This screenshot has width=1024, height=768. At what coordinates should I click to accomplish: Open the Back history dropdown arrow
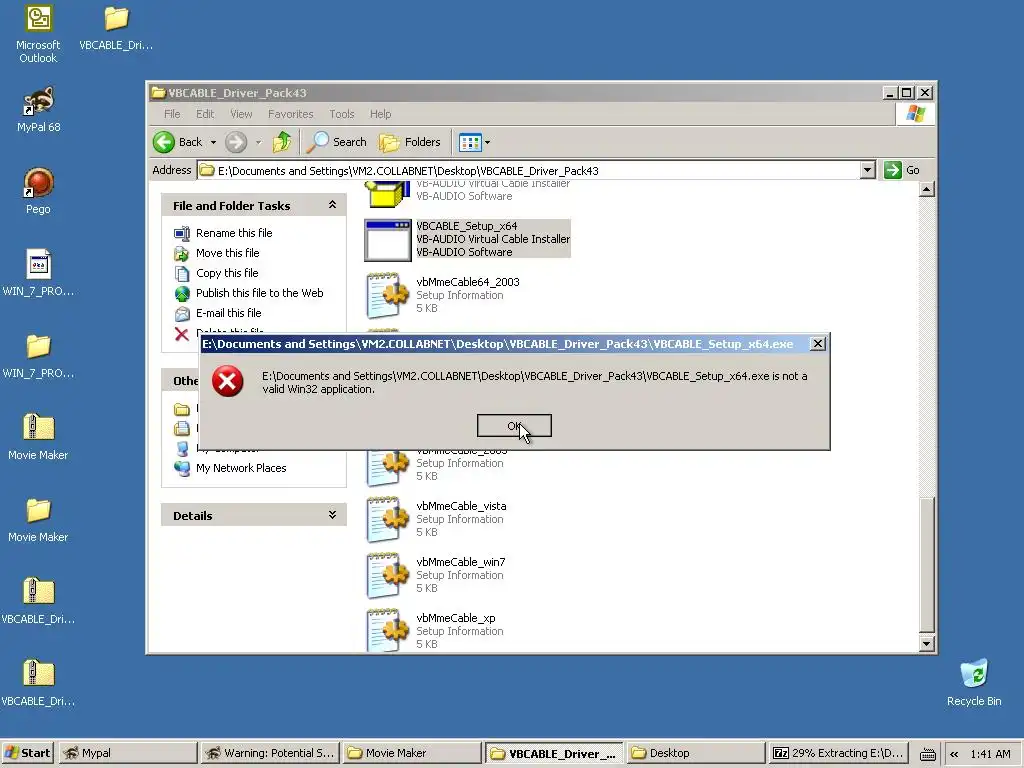pyautogui.click(x=213, y=142)
